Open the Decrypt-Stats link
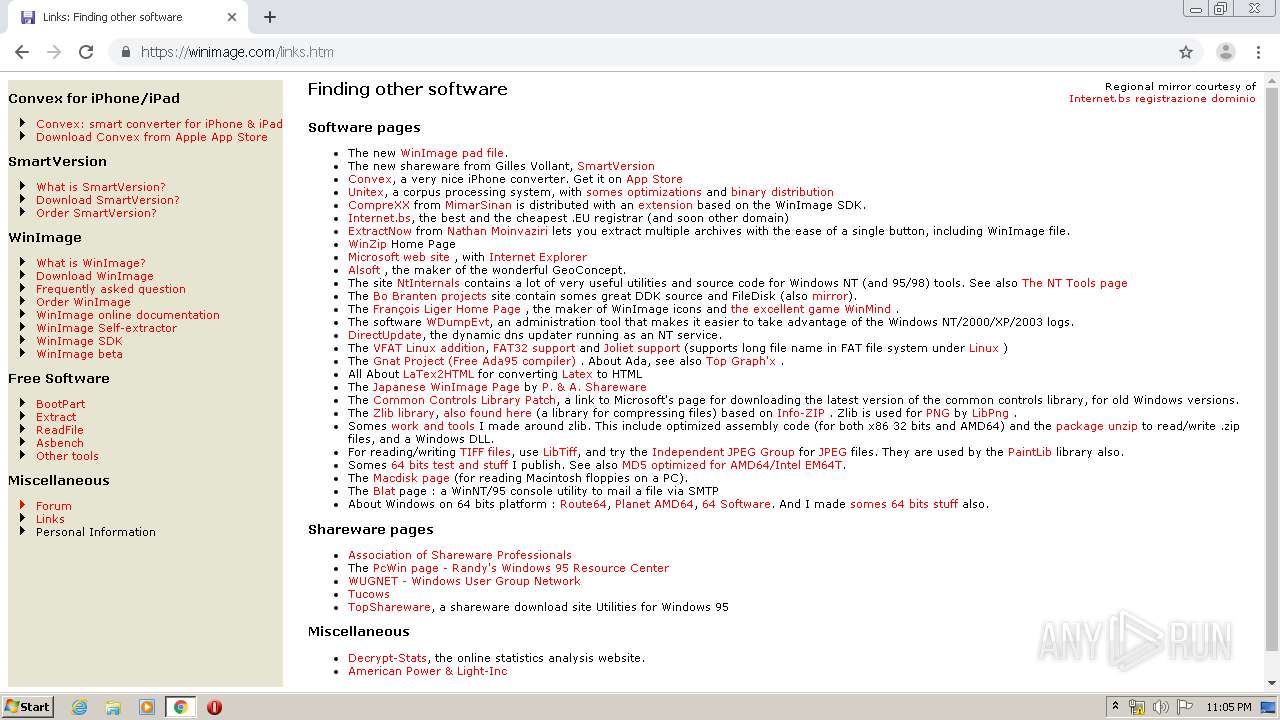Image resolution: width=1280 pixels, height=720 pixels. (x=387, y=658)
